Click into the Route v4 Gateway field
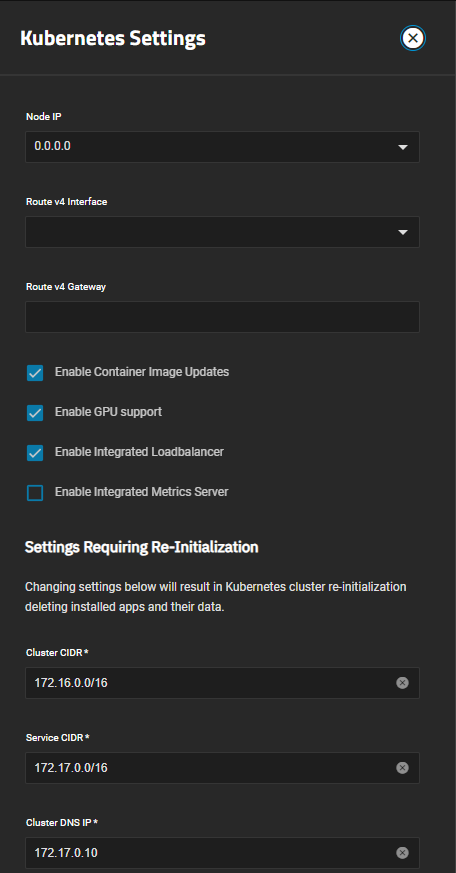Viewport: 456px width, 873px height. pos(222,317)
